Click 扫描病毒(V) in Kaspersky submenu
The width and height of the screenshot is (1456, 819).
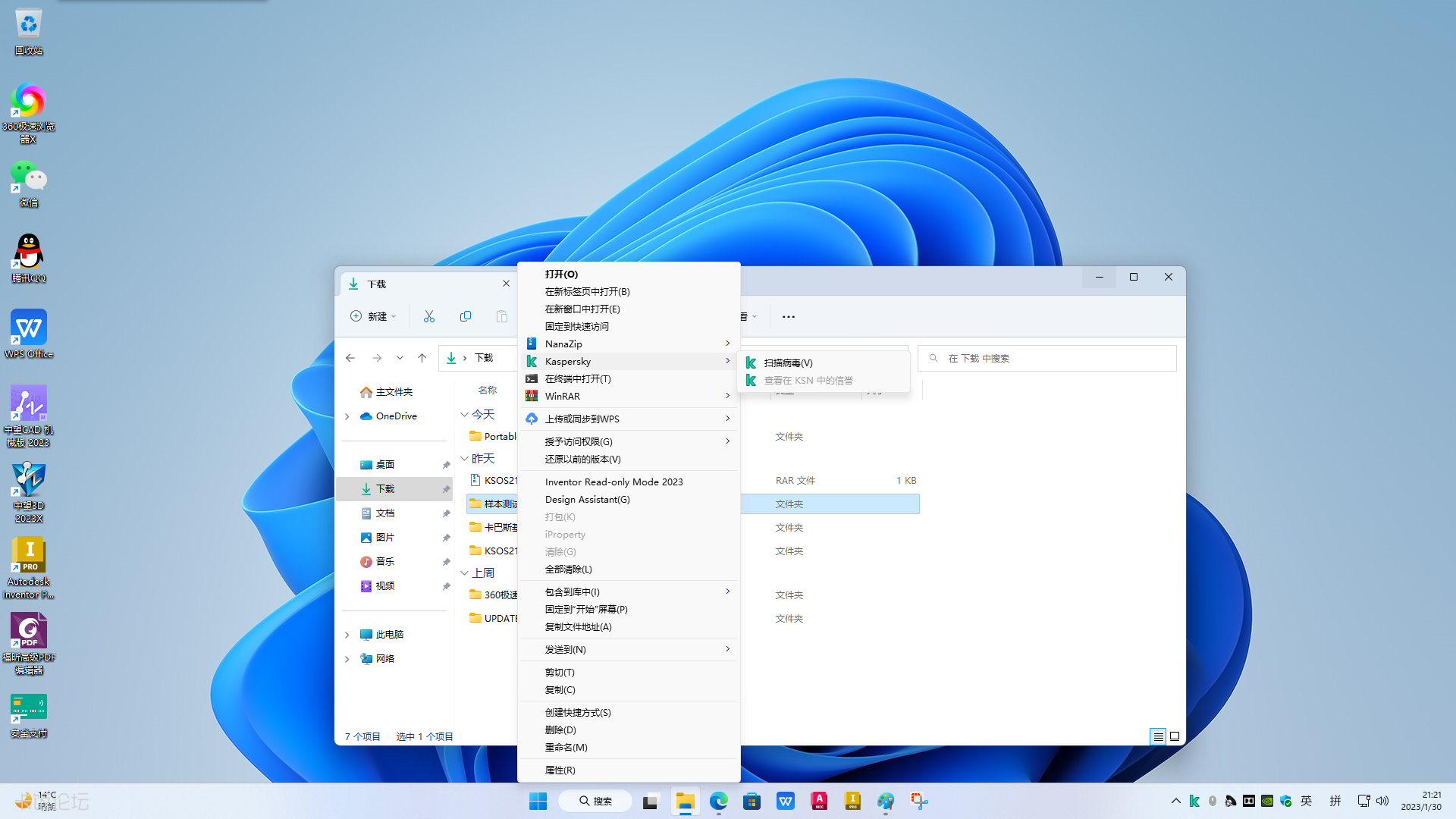pos(824,362)
